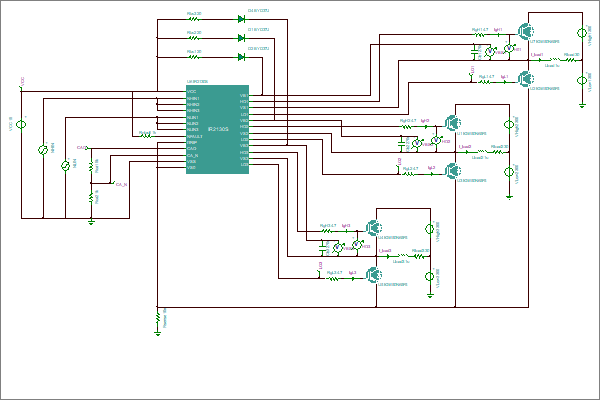Select the NLIN pulse source symbol
This screenshot has height=400, width=600.
pos(65,166)
